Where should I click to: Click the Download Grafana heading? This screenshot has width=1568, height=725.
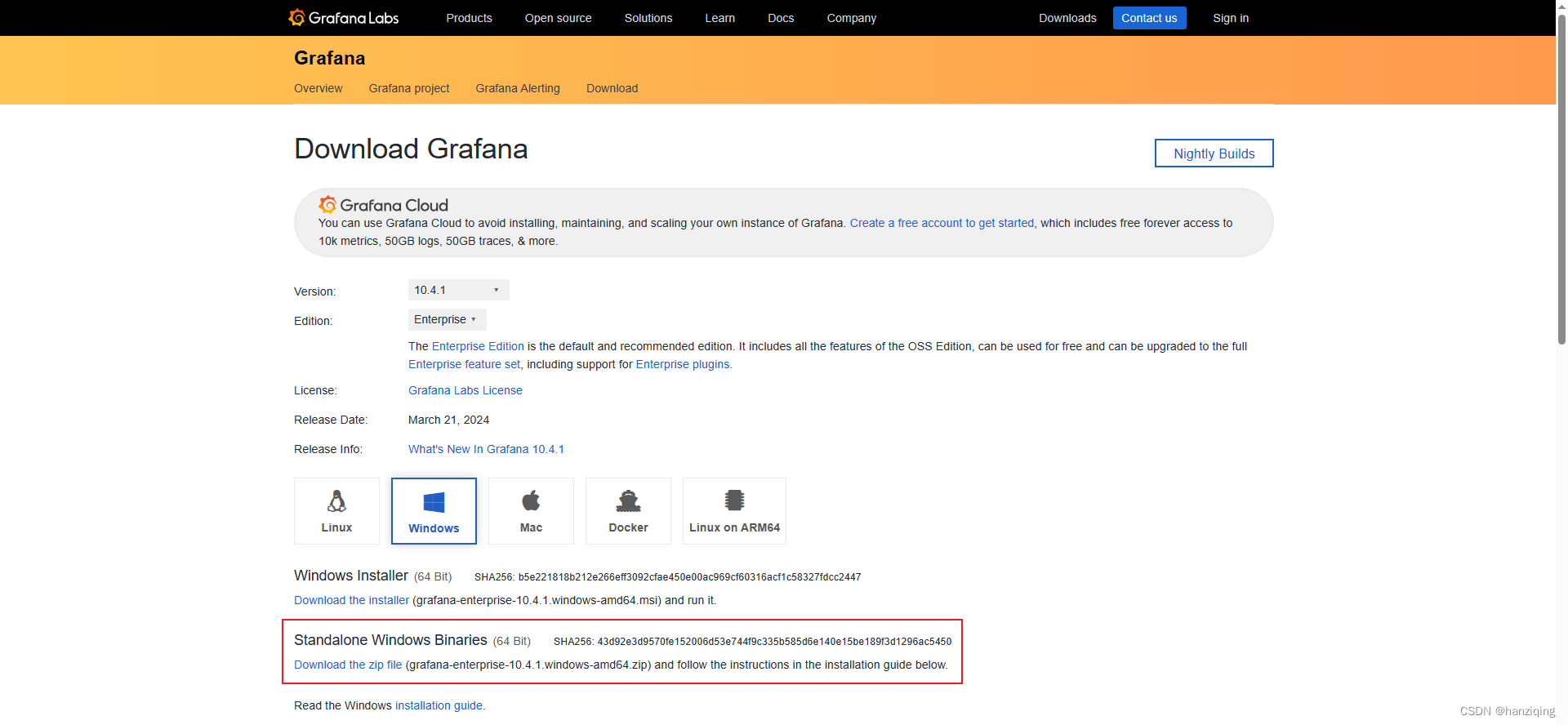(x=411, y=149)
